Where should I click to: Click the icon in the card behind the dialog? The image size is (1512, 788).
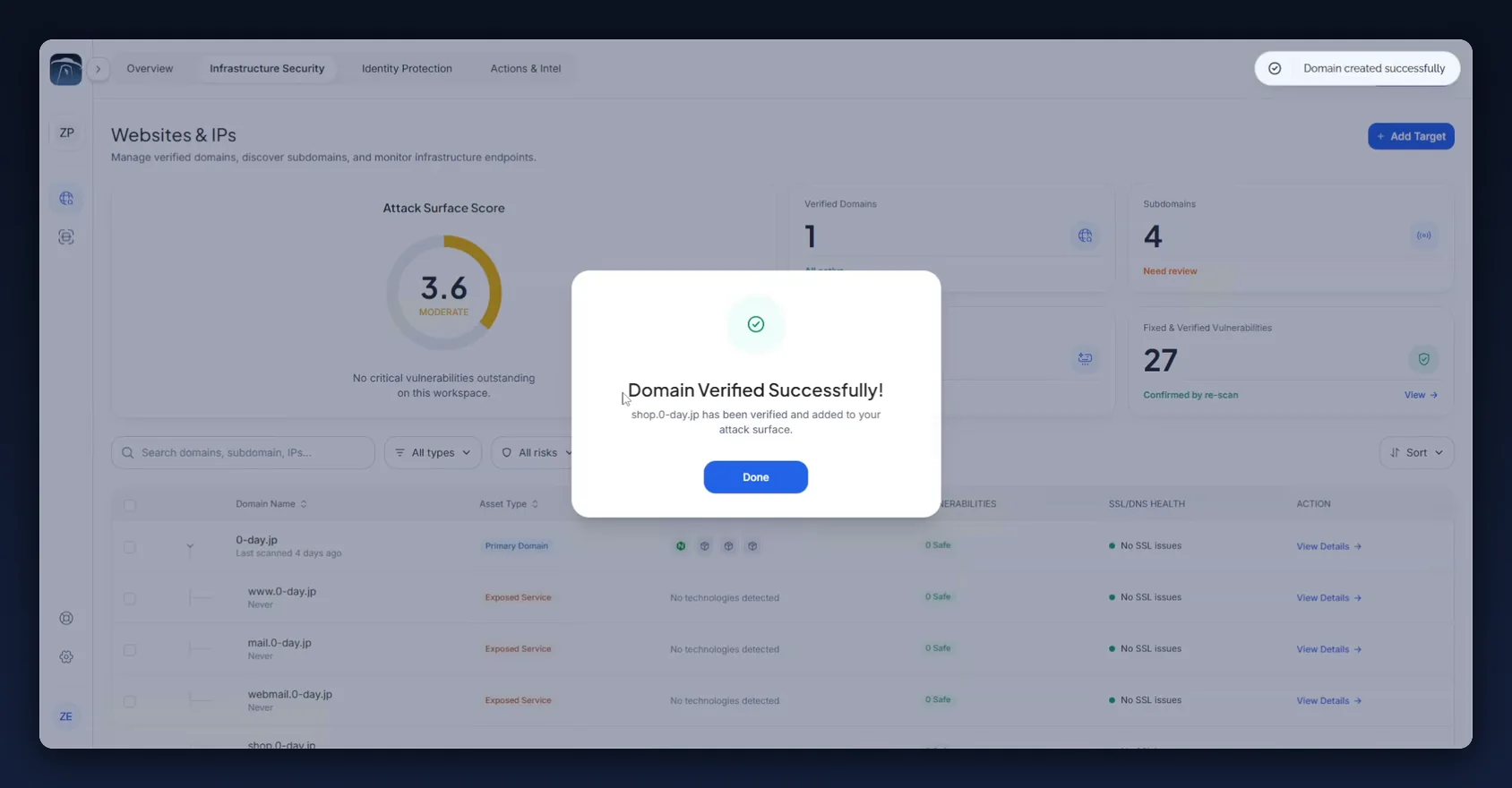(x=1085, y=359)
